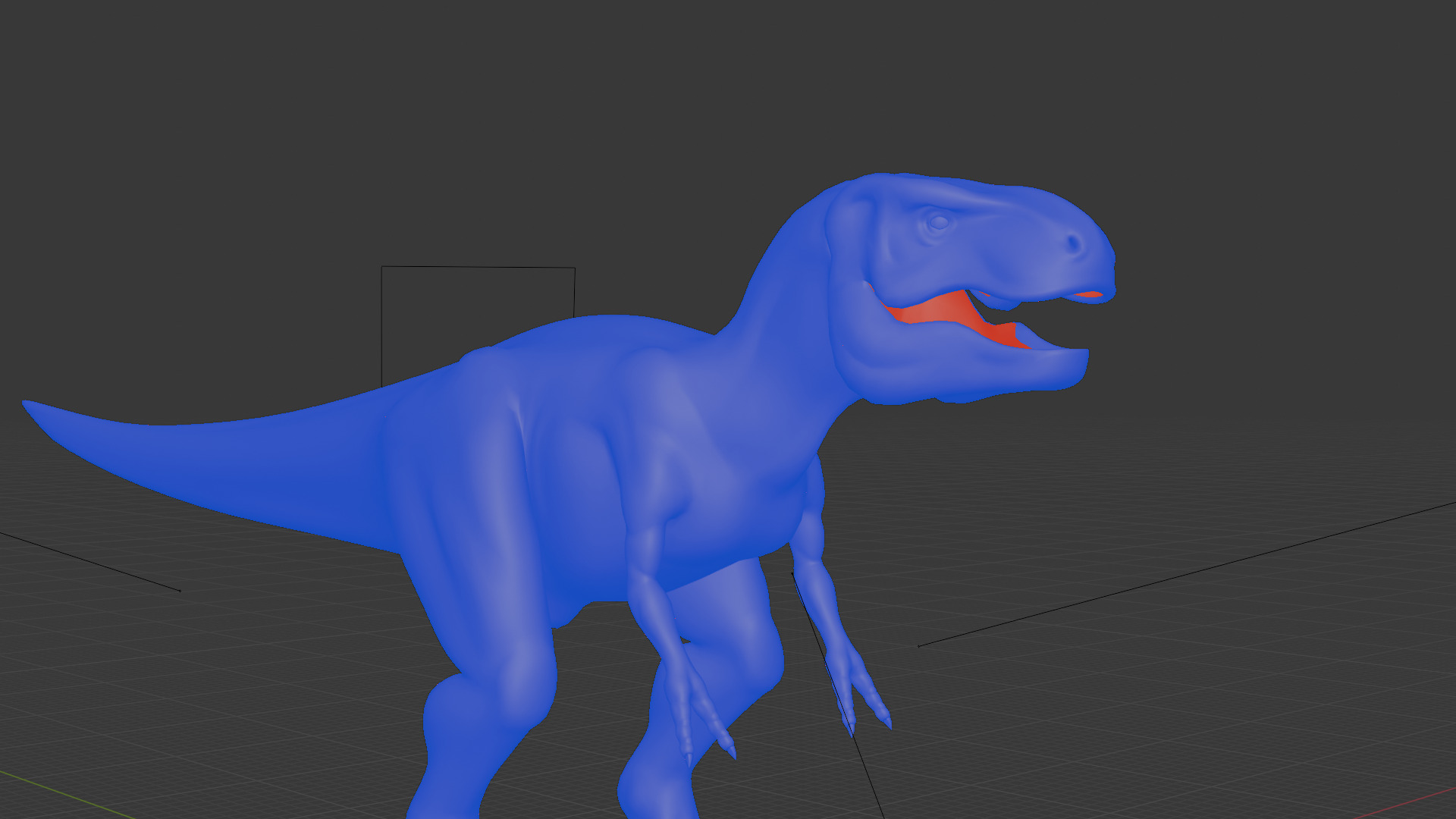The width and height of the screenshot is (1456, 819).
Task: Click the tip of the dinosaur's tail
Action: (30, 406)
